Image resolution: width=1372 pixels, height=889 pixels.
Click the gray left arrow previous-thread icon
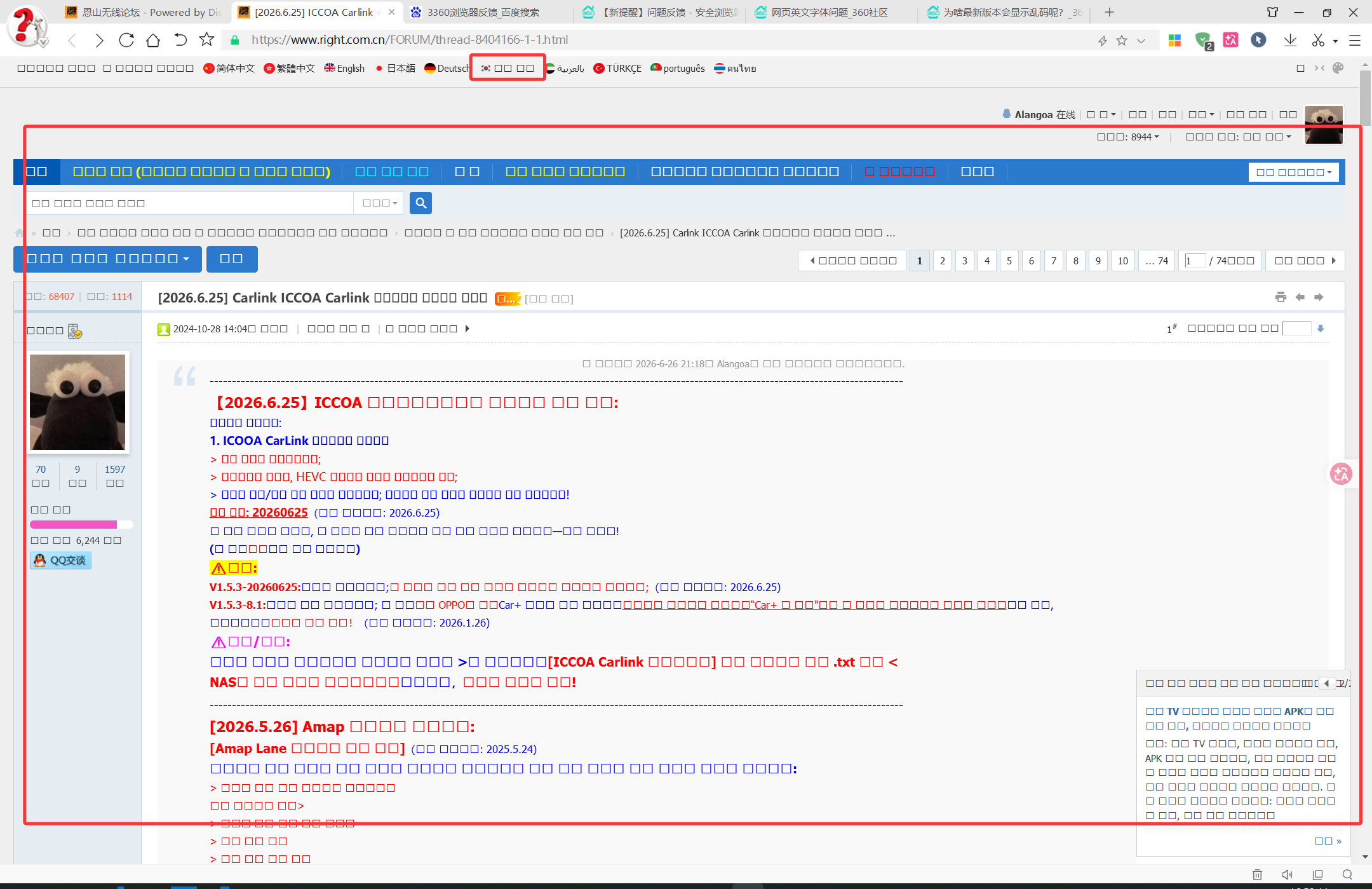click(1300, 297)
